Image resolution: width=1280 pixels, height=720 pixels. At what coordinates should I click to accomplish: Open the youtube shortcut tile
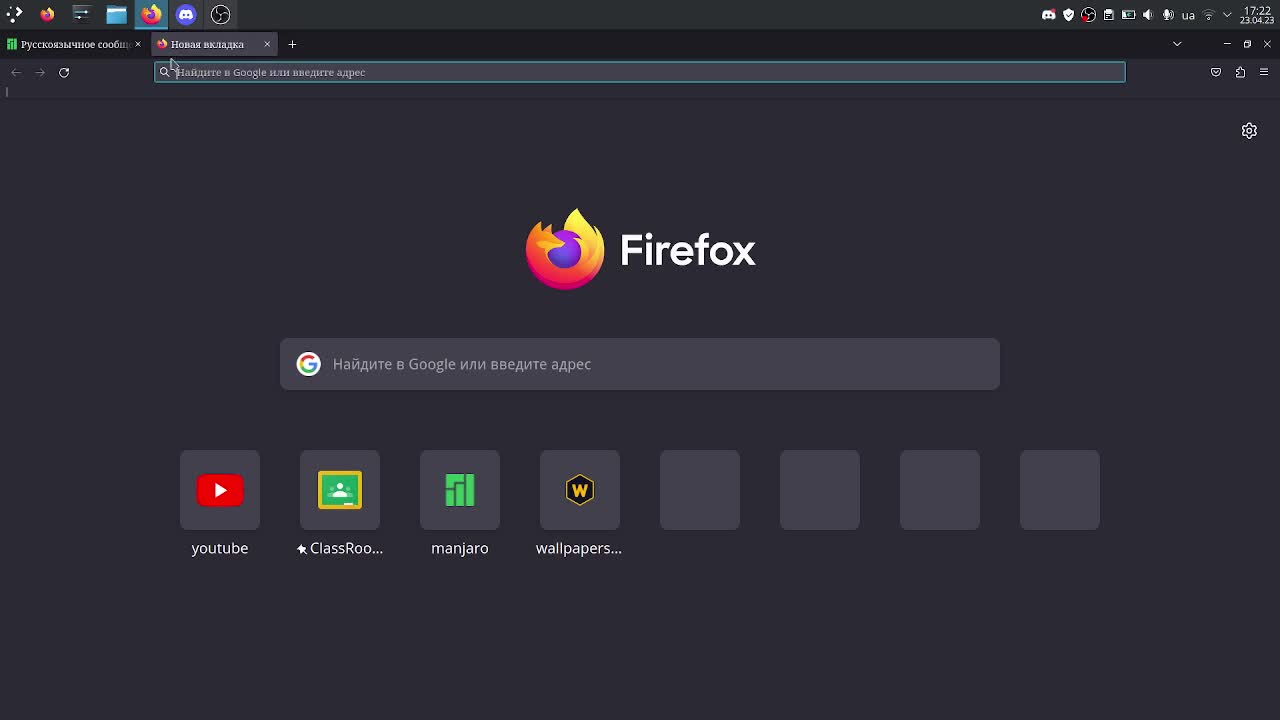(220, 490)
